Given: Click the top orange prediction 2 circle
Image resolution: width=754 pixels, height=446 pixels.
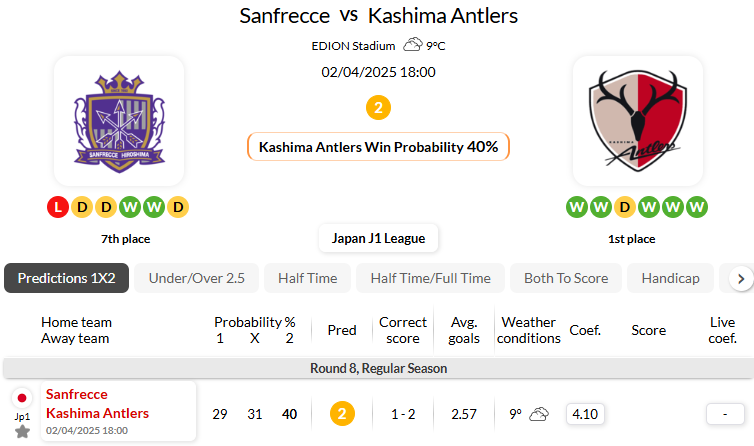Looking at the screenshot, I should click(378, 107).
